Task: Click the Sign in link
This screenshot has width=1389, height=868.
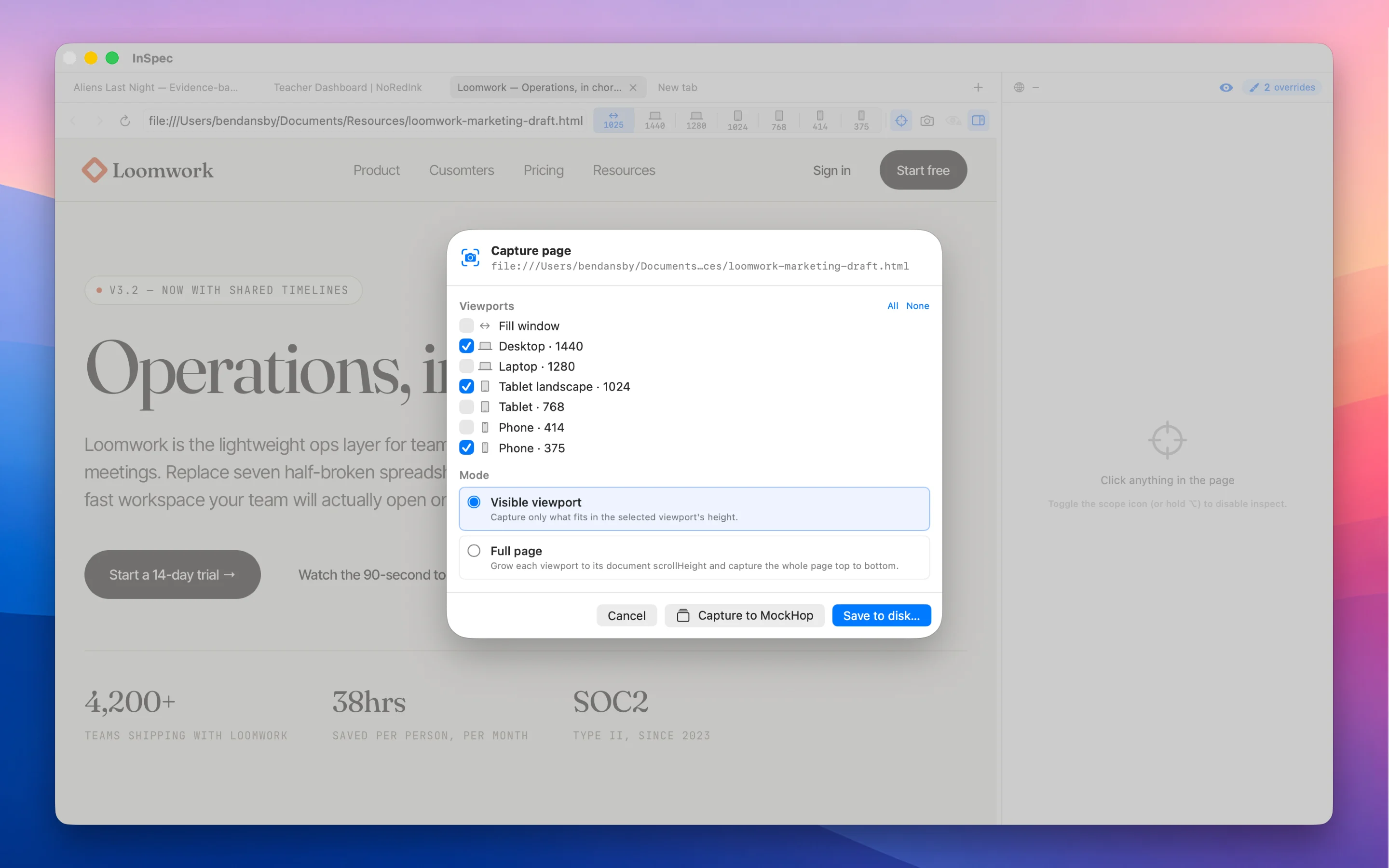Action: (x=831, y=171)
